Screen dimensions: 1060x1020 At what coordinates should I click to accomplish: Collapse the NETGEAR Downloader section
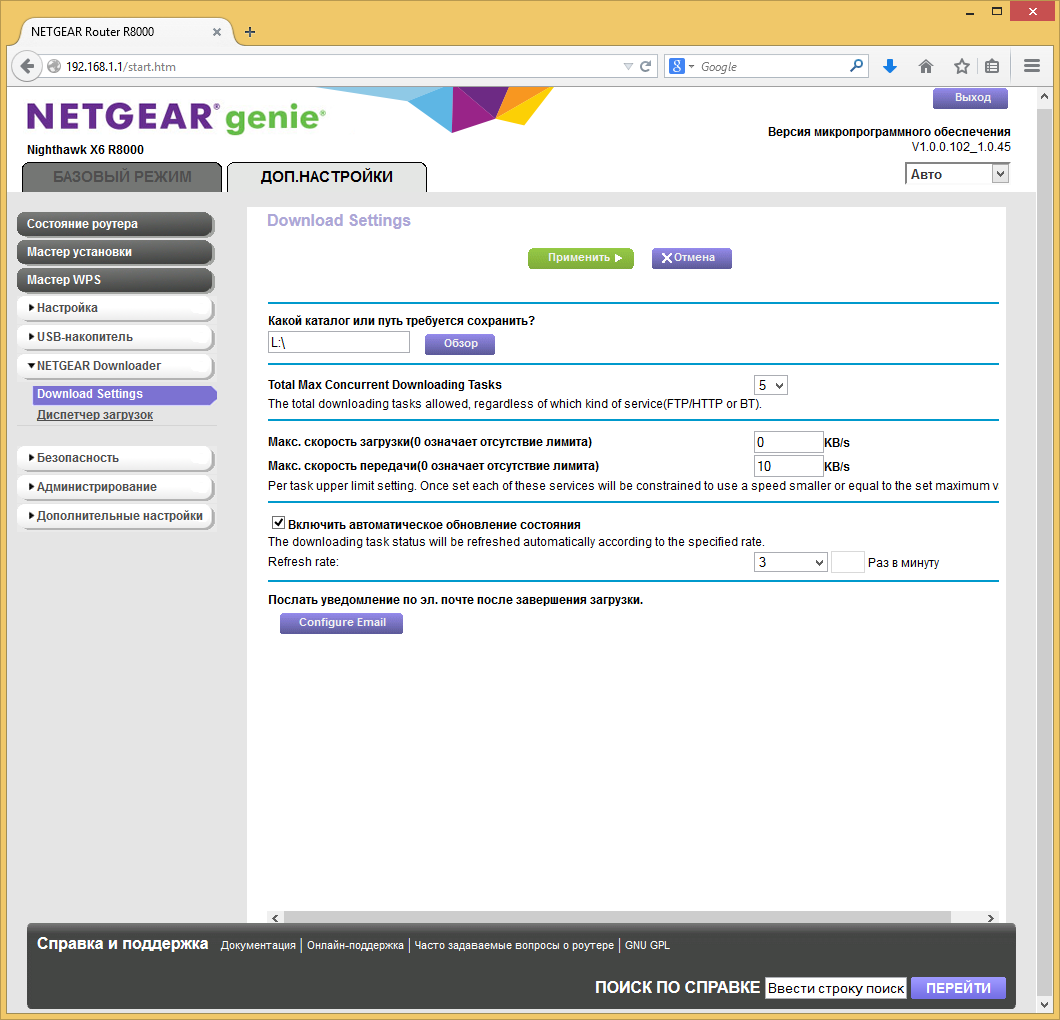tap(115, 366)
